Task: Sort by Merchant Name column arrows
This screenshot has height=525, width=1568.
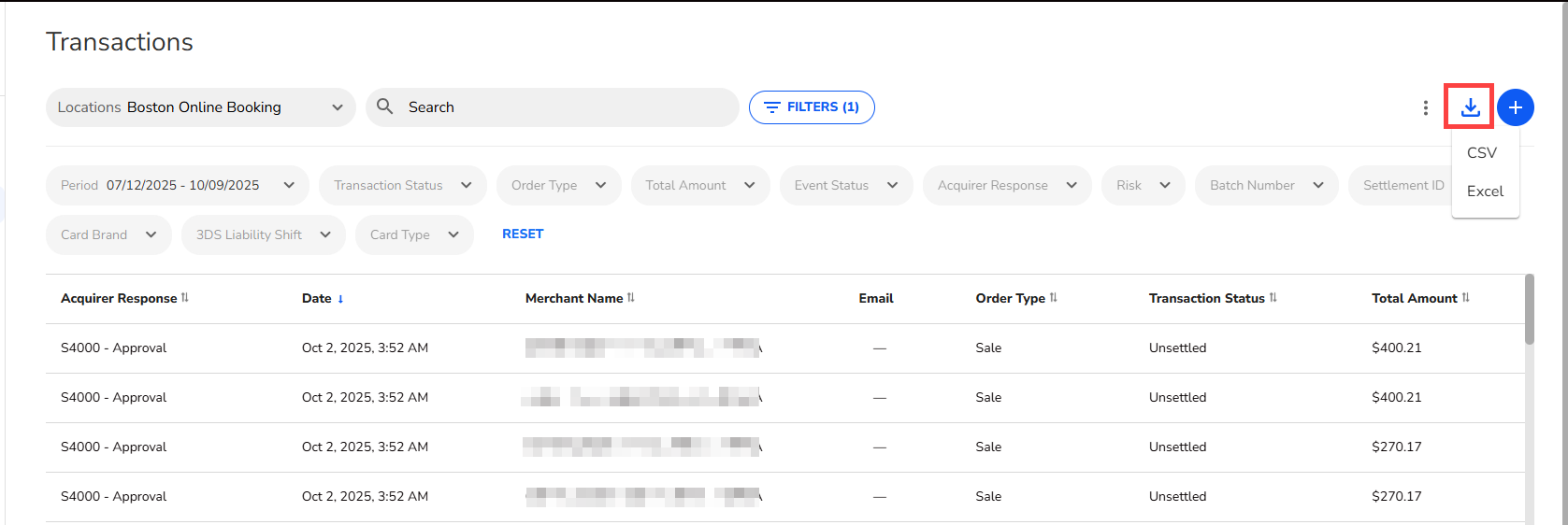Action: [631, 298]
